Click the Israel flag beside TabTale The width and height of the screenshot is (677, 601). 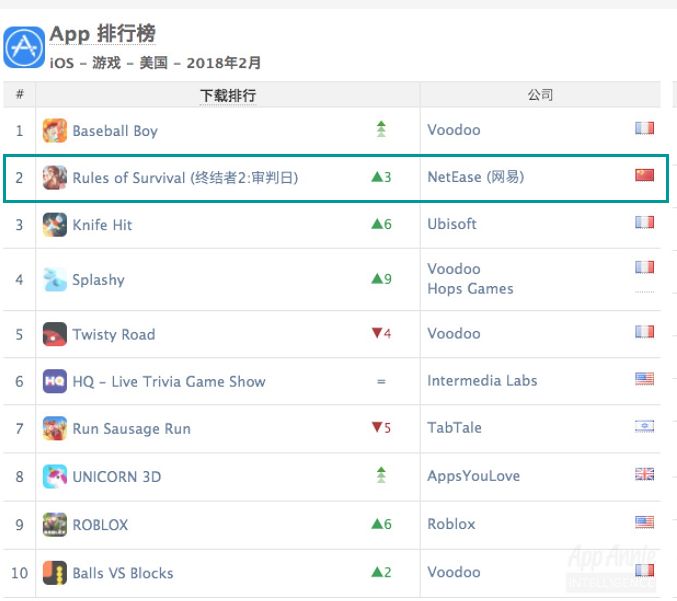[644, 426]
